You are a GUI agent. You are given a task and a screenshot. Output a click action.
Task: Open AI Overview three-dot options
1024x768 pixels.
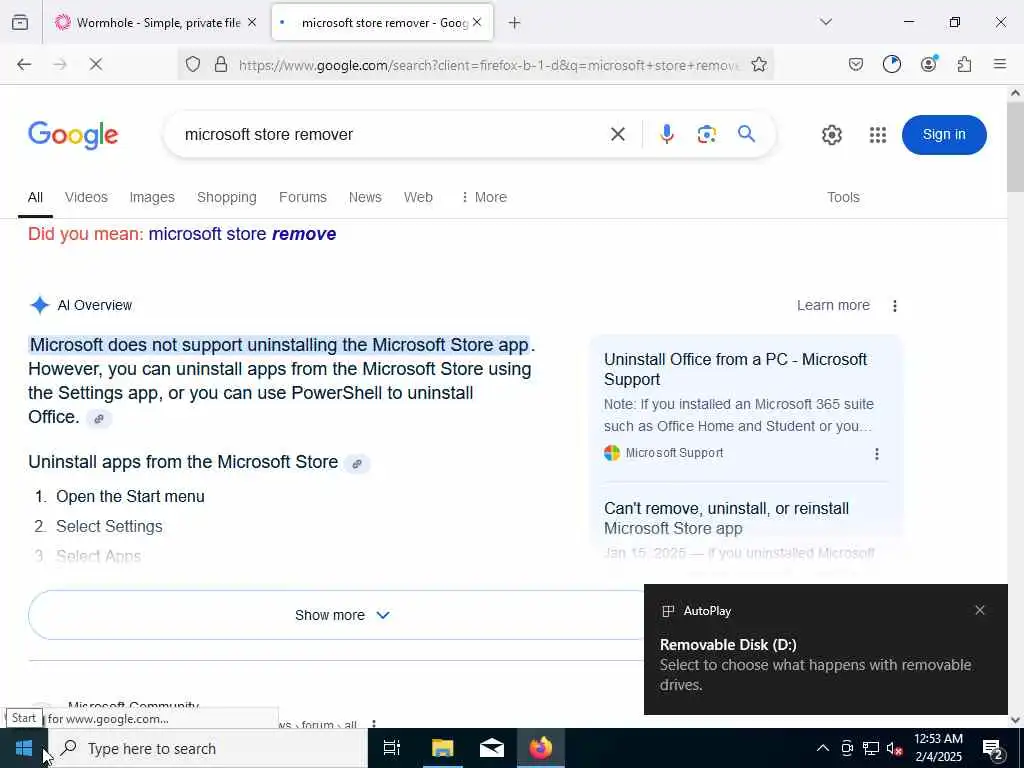click(895, 305)
